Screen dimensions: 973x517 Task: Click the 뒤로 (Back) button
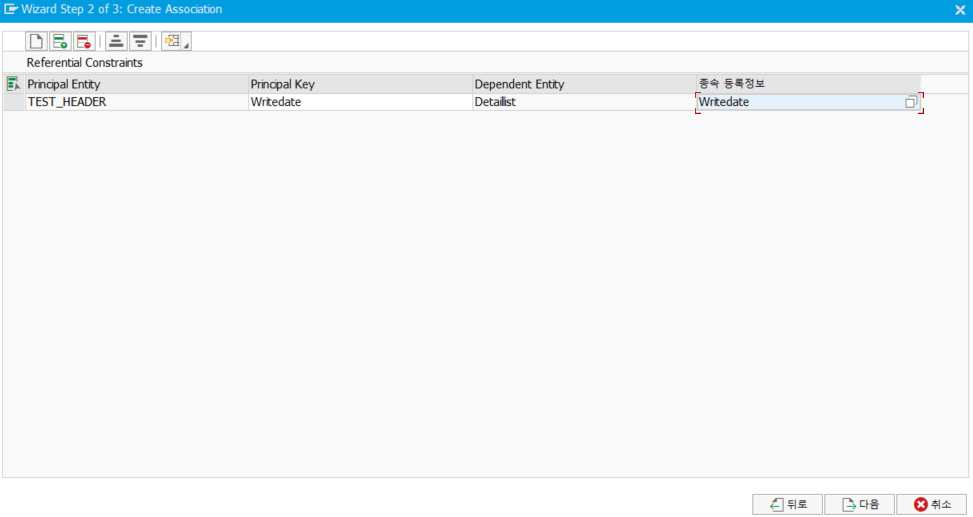787,505
